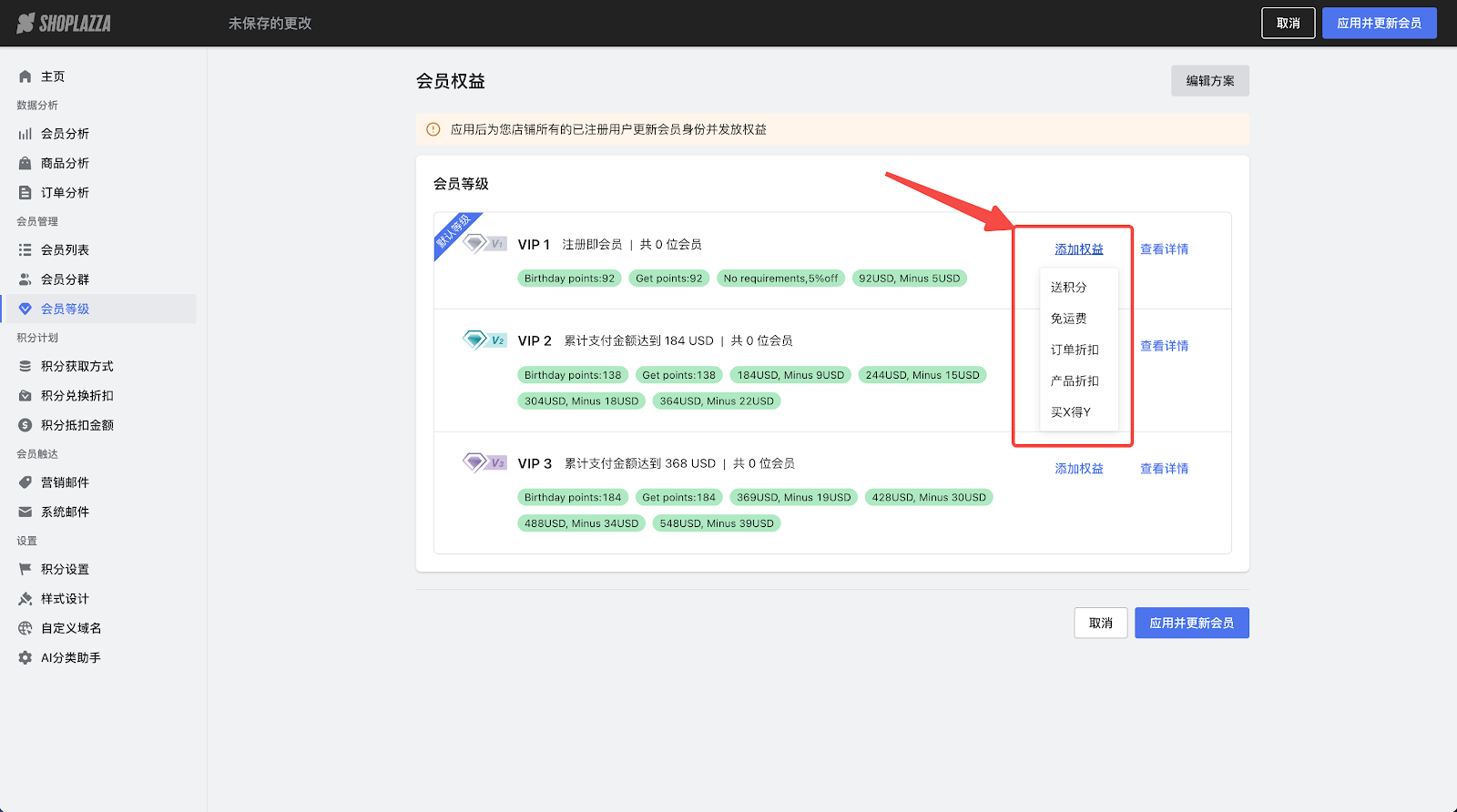1457x812 pixels.
Task: Click the 营销邮件 tag icon
Action: 25,482
